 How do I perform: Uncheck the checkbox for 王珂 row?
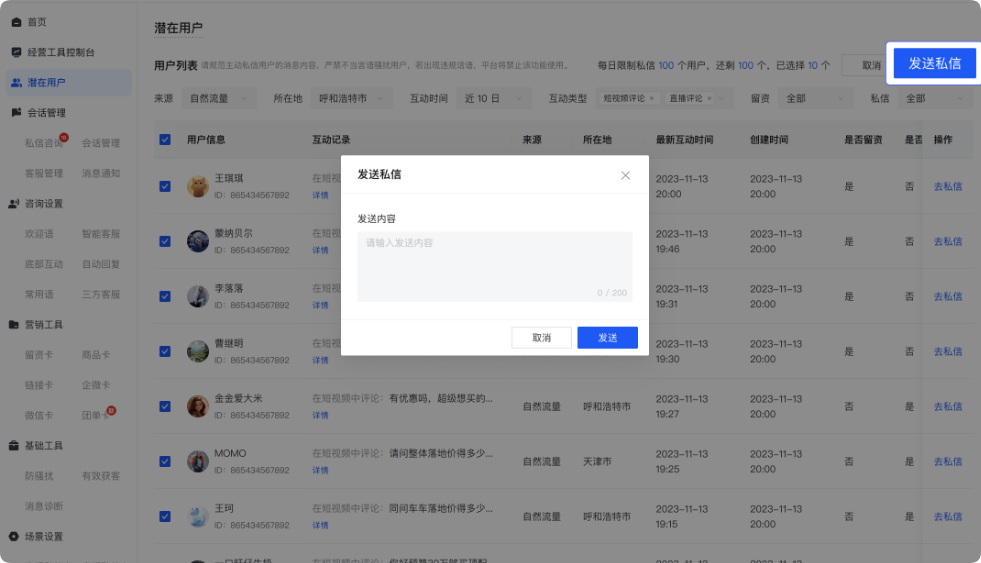pos(165,517)
